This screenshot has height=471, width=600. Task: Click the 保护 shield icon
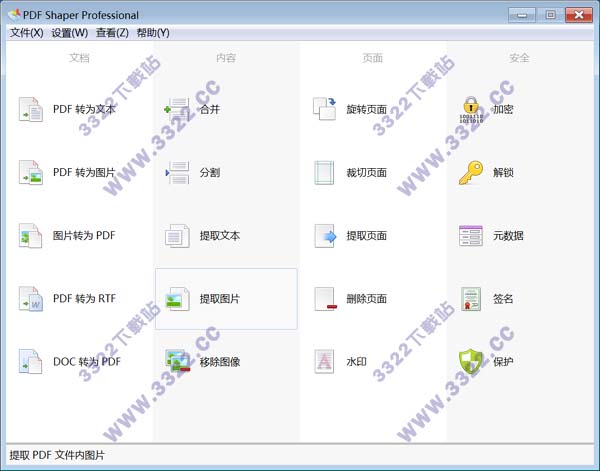[x=471, y=362]
